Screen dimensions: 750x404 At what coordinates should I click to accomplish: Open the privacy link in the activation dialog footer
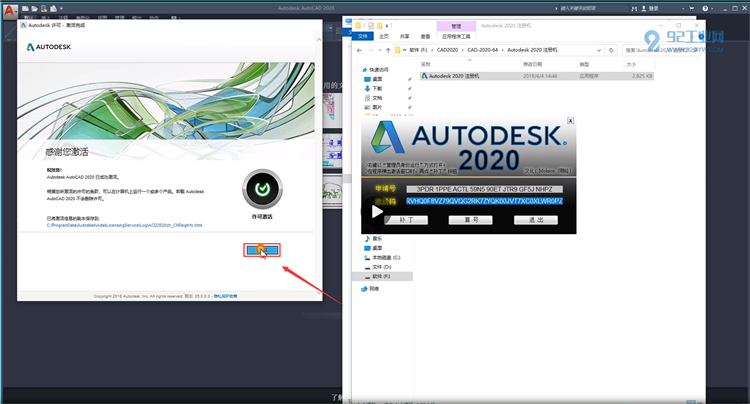[225, 296]
